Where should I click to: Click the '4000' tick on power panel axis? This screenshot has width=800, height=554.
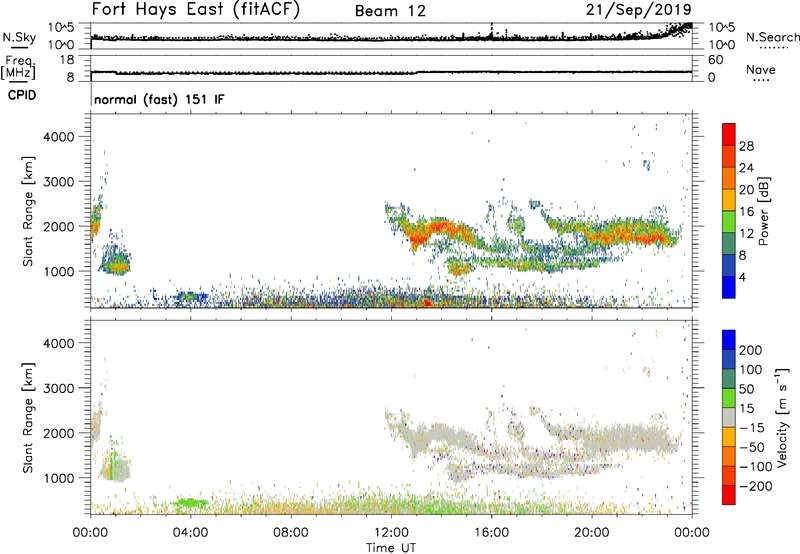point(59,137)
